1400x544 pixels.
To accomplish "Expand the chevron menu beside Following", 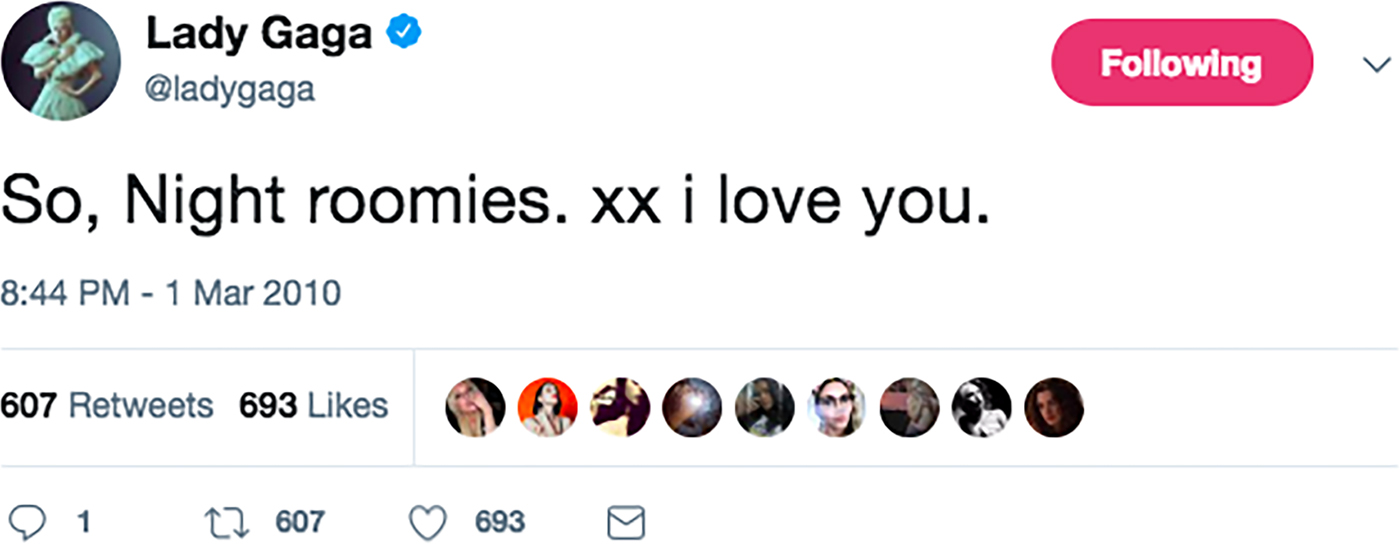I will (x=1376, y=64).
